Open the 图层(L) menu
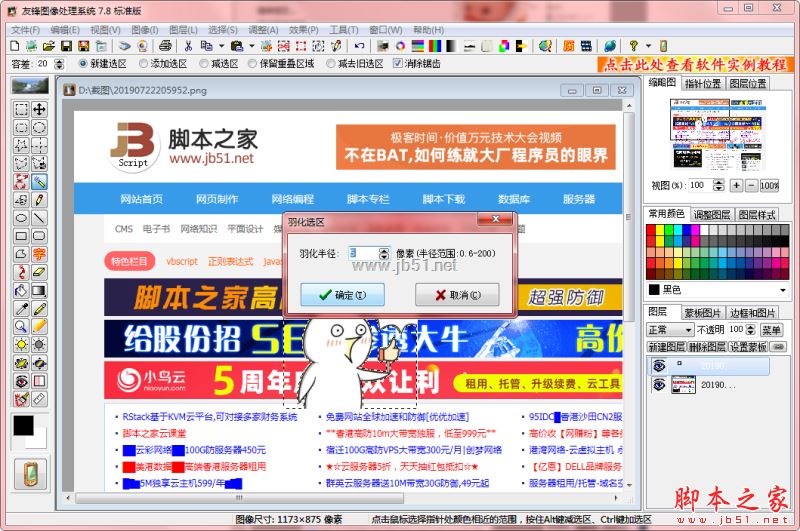800x531 pixels. coord(183,30)
